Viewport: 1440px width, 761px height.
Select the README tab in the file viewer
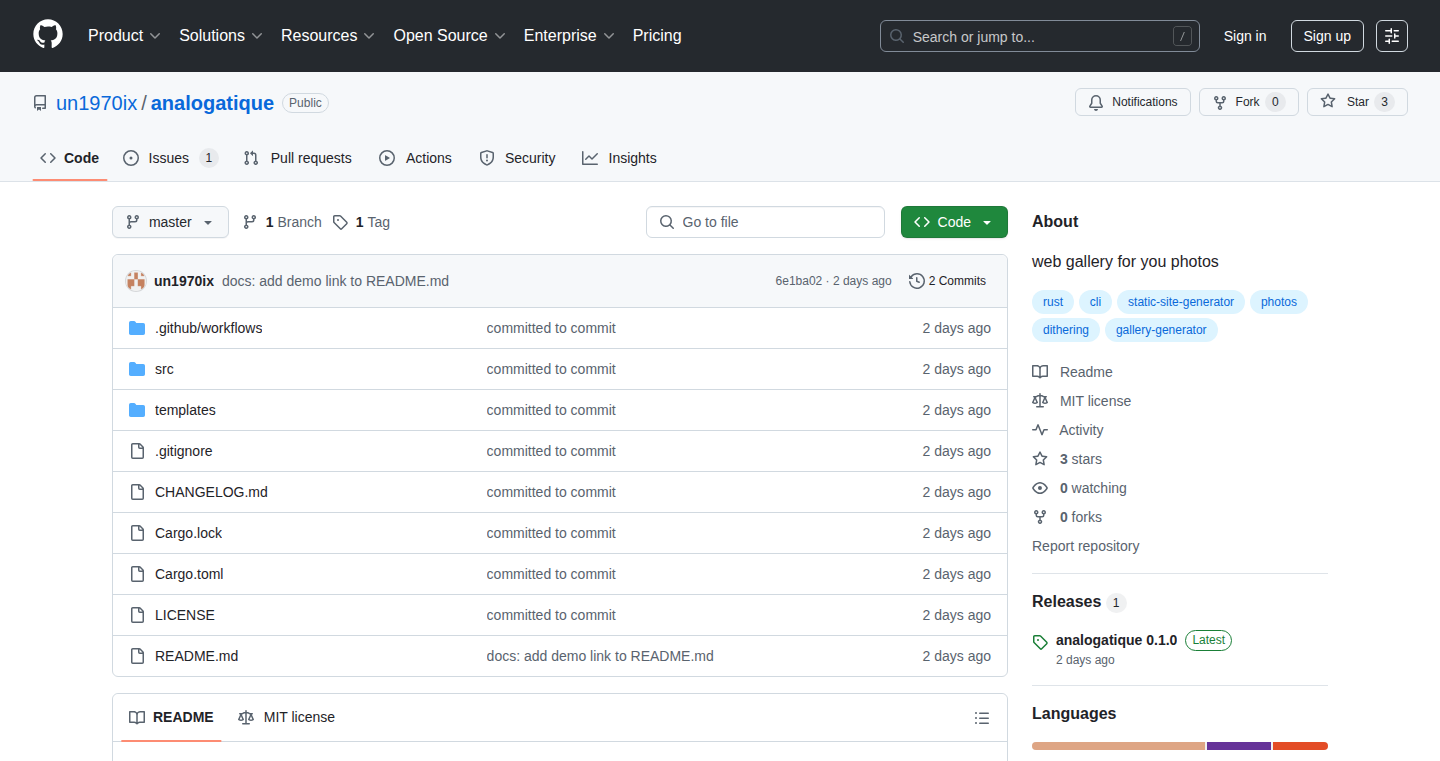(171, 717)
